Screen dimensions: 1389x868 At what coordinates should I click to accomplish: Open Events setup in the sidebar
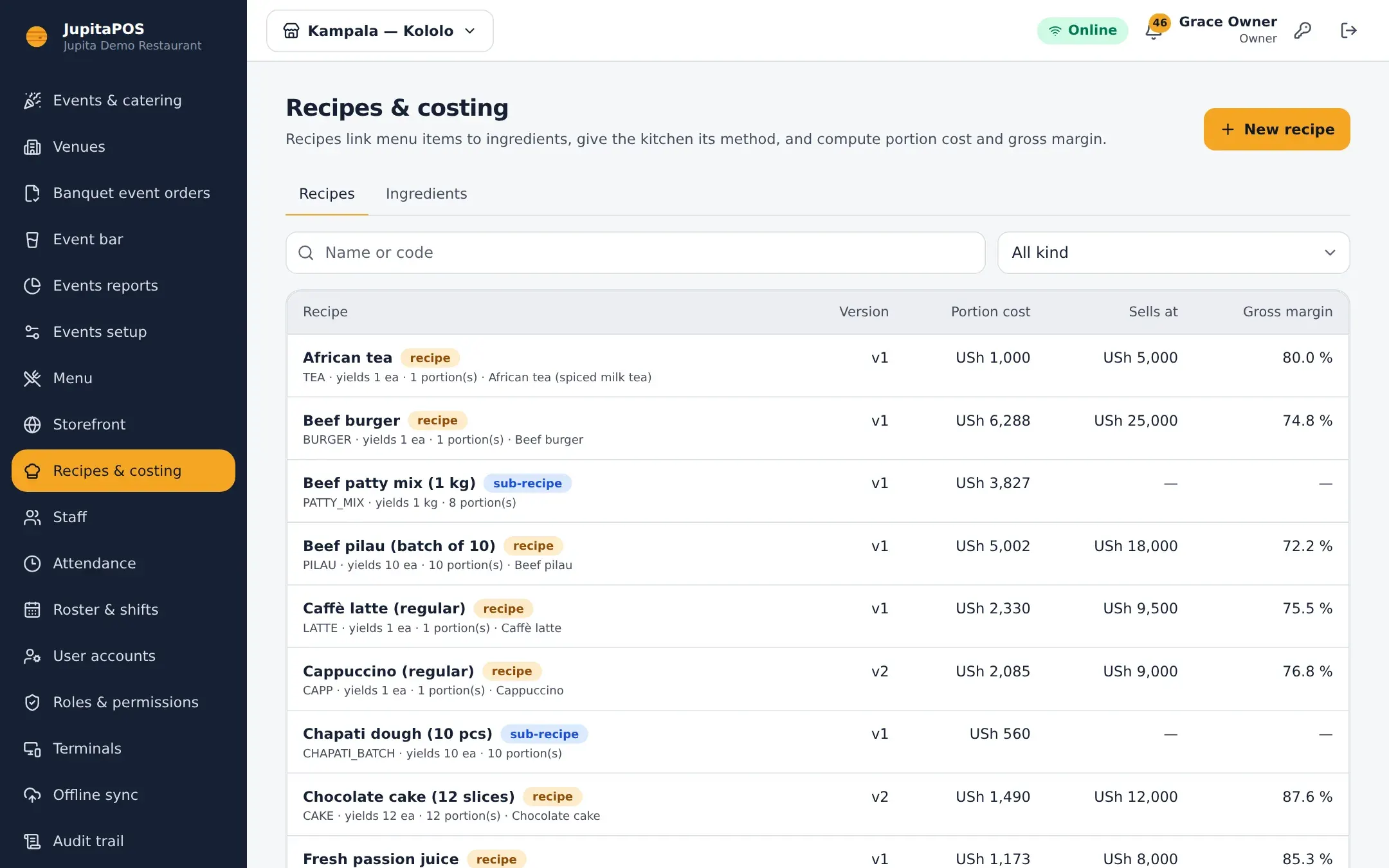(123, 332)
